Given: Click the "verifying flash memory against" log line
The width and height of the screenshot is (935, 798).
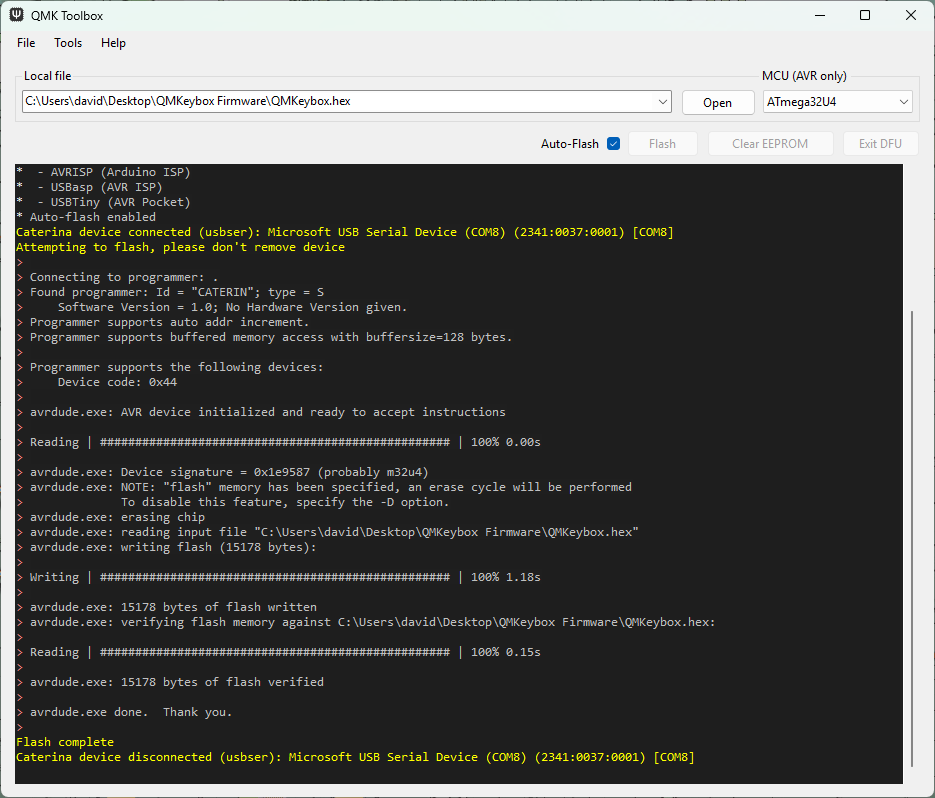Looking at the screenshot, I should point(373,622).
